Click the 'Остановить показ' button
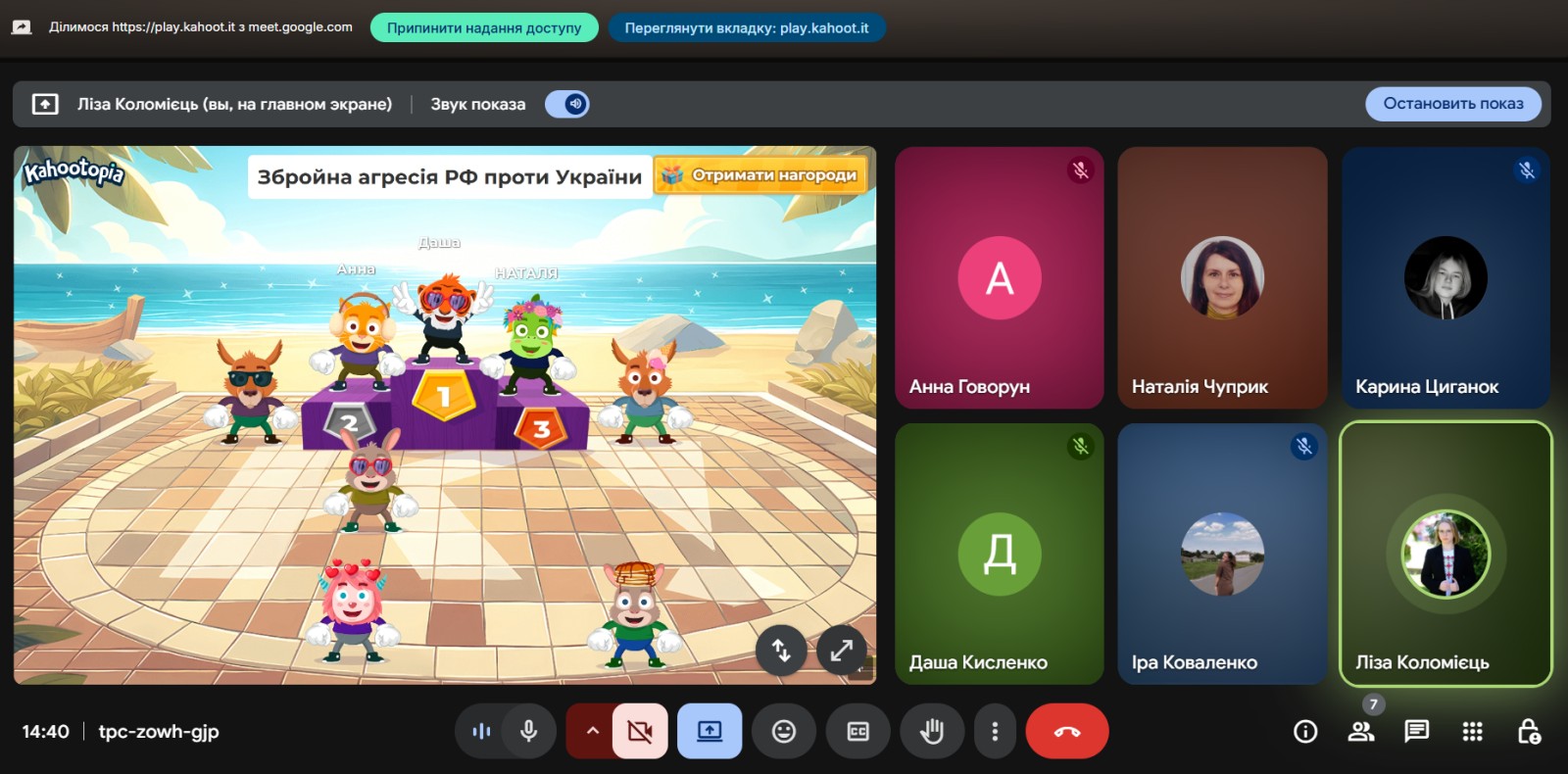The width and height of the screenshot is (1568, 774). pos(1452,104)
